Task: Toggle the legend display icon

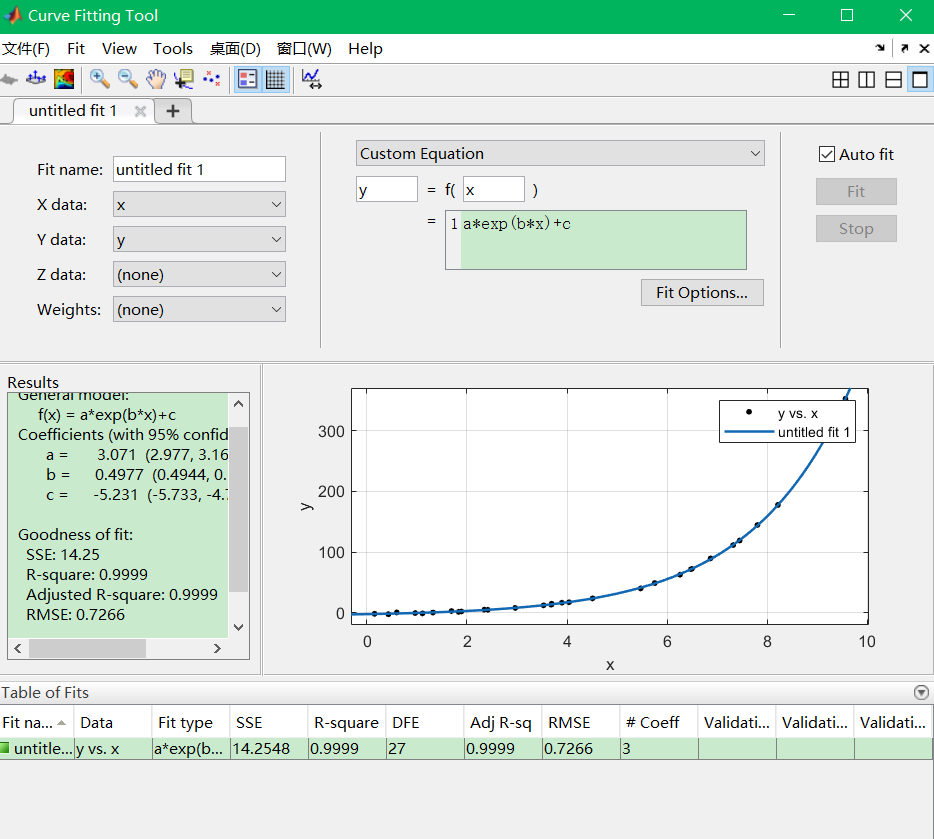Action: tap(247, 79)
